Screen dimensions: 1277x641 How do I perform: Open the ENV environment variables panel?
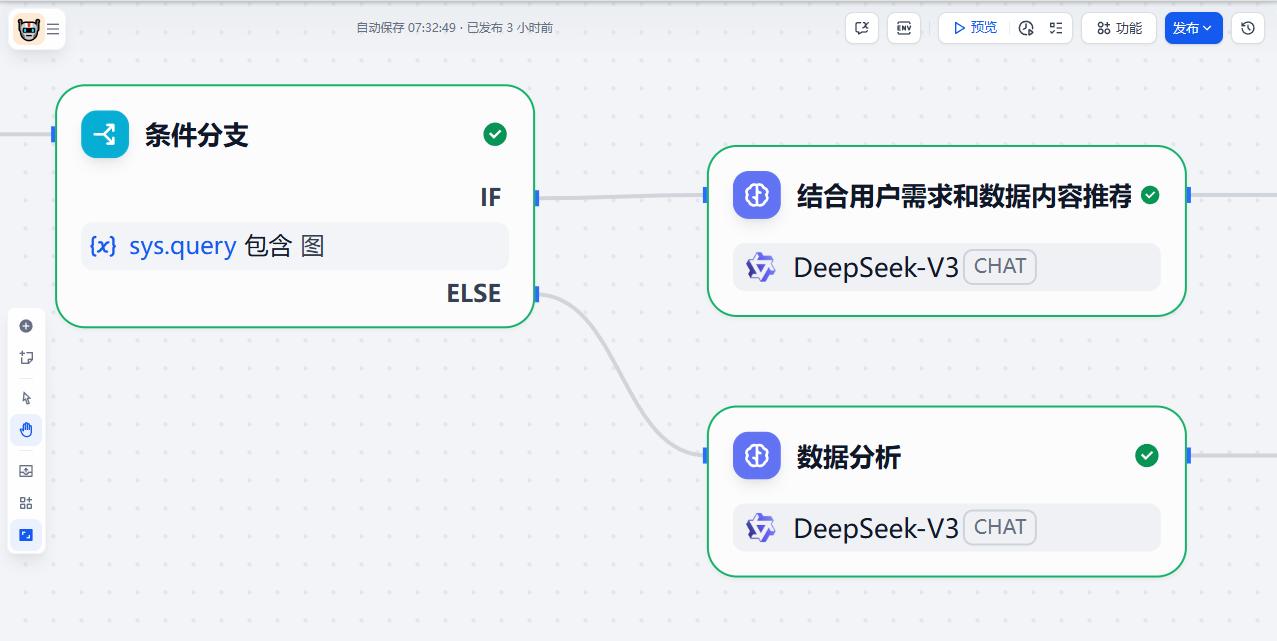pyautogui.click(x=904, y=28)
